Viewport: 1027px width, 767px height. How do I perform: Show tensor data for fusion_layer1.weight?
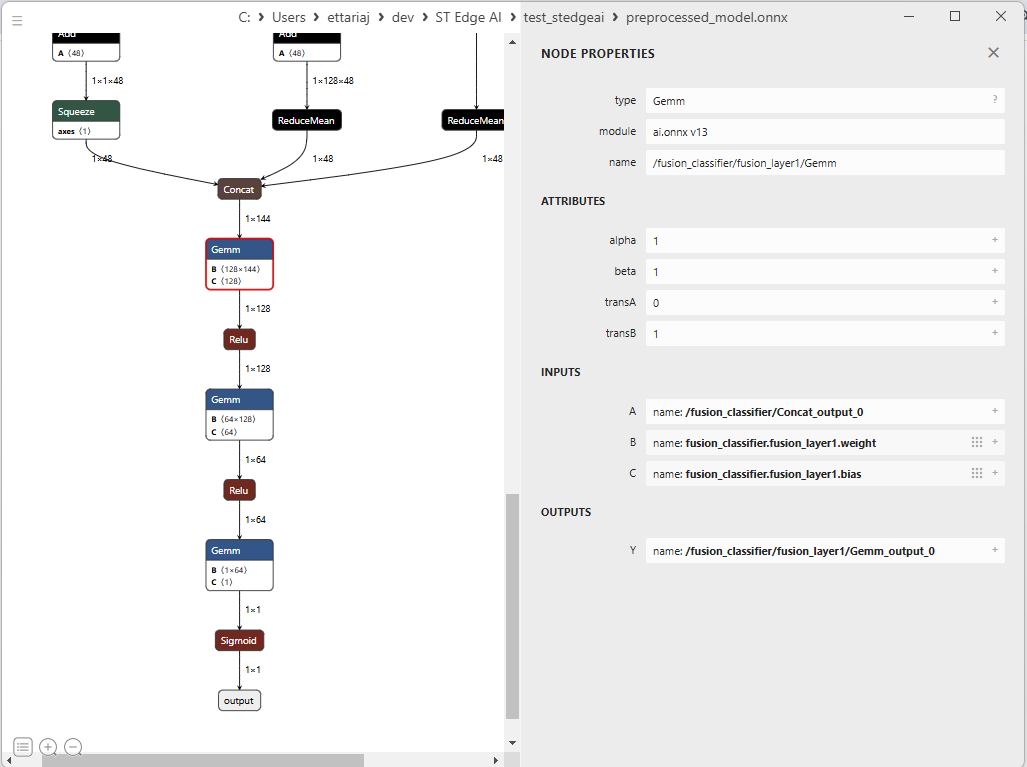977,442
